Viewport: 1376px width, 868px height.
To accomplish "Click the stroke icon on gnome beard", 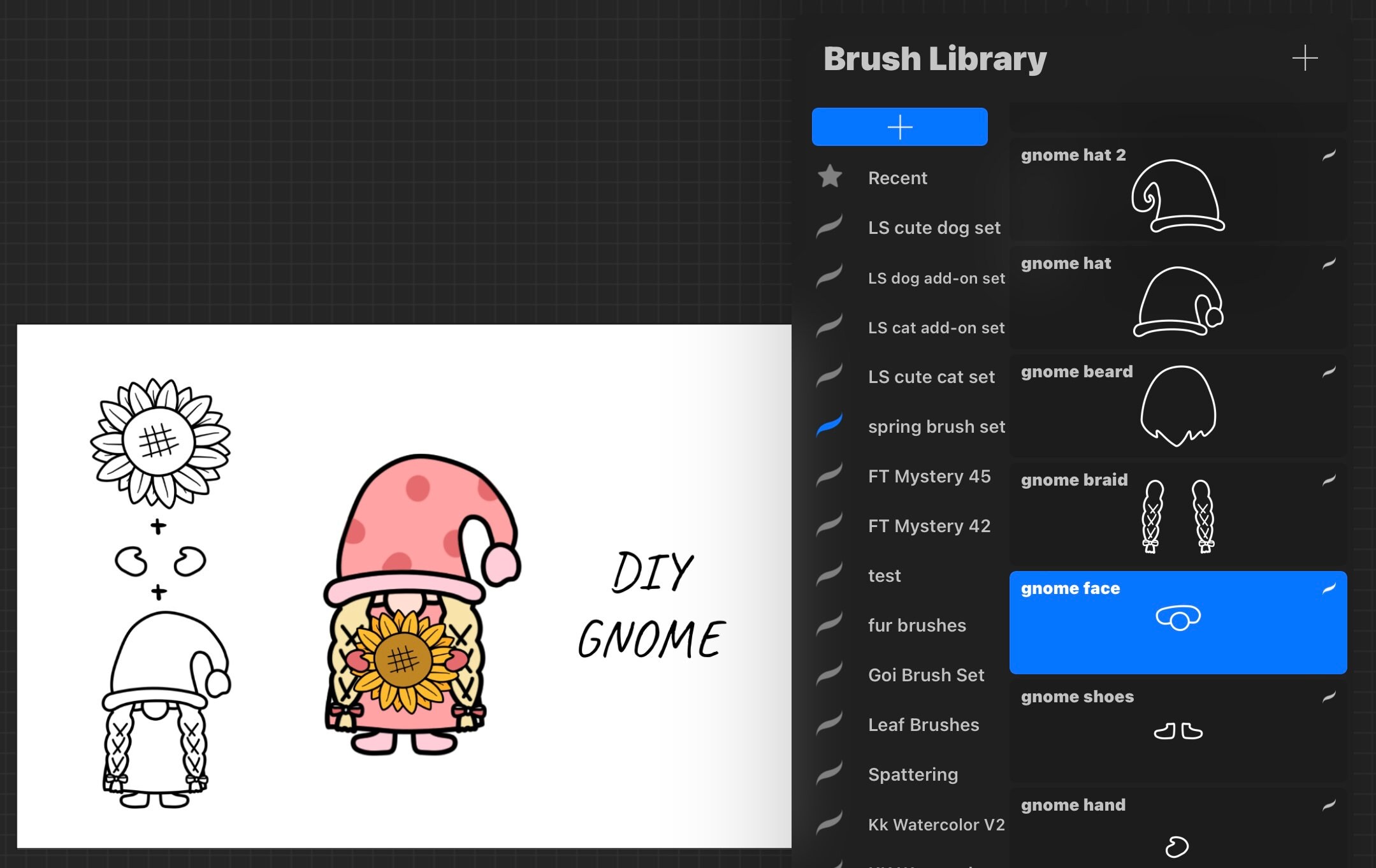I will coord(1329,372).
